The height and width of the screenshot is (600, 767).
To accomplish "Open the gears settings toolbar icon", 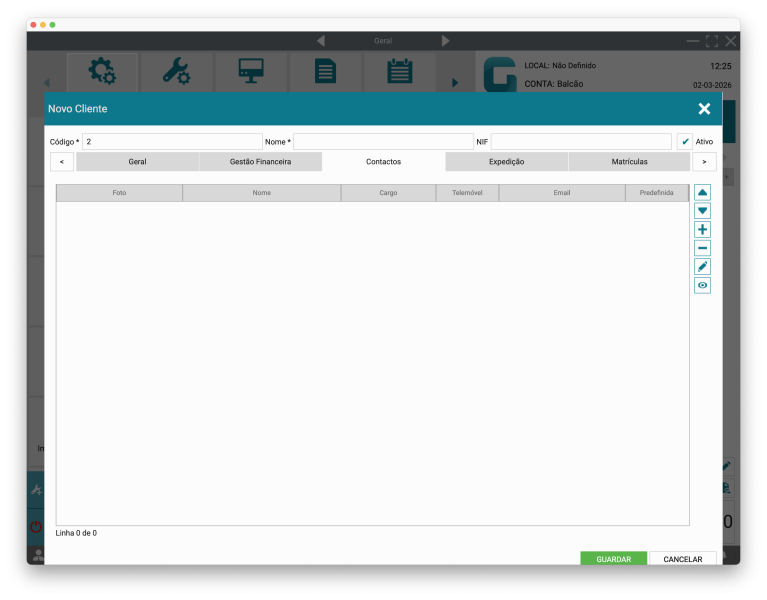I will click(102, 72).
